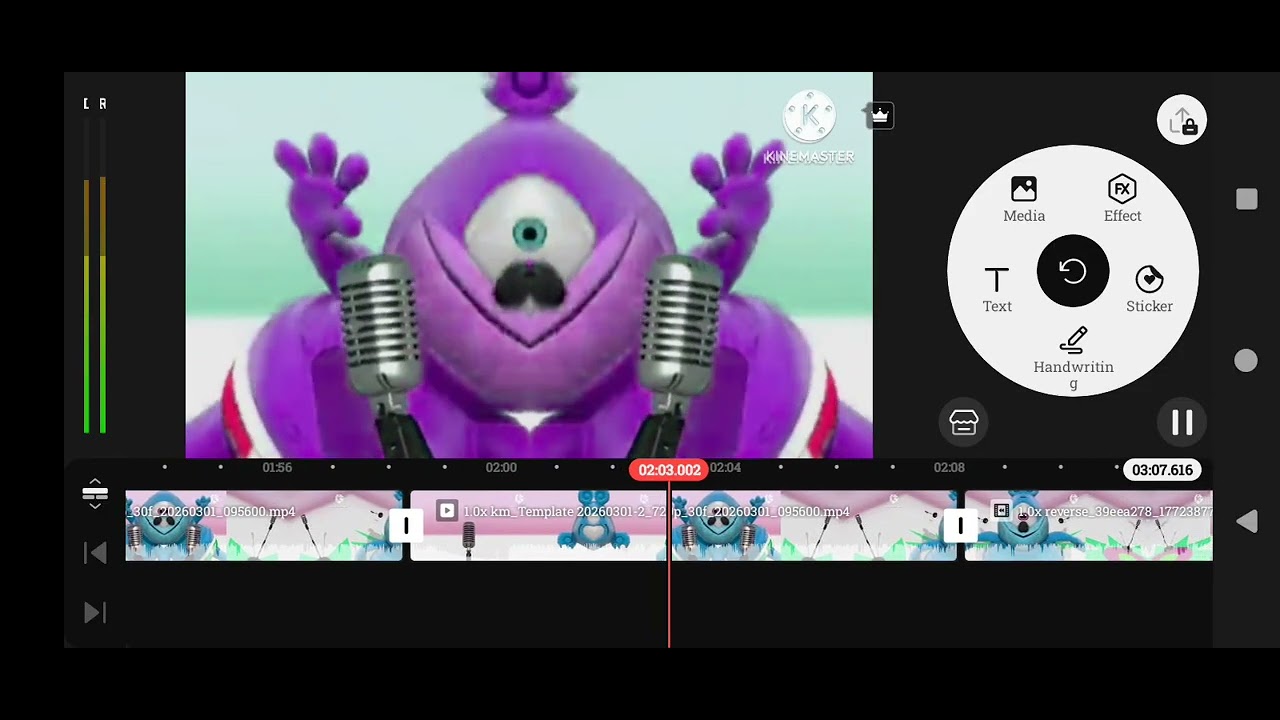
Task: Click the 02:03.002 playhead time marker
Action: (669, 470)
